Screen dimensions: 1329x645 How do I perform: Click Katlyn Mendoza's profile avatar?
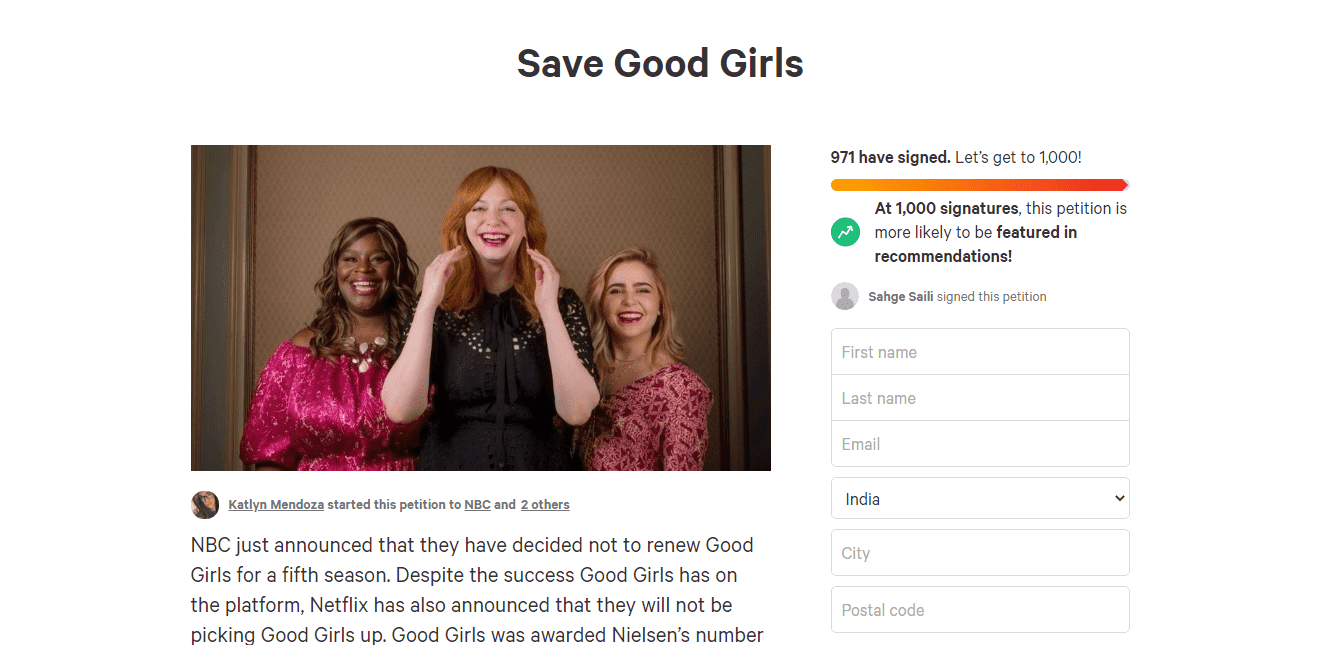205,505
